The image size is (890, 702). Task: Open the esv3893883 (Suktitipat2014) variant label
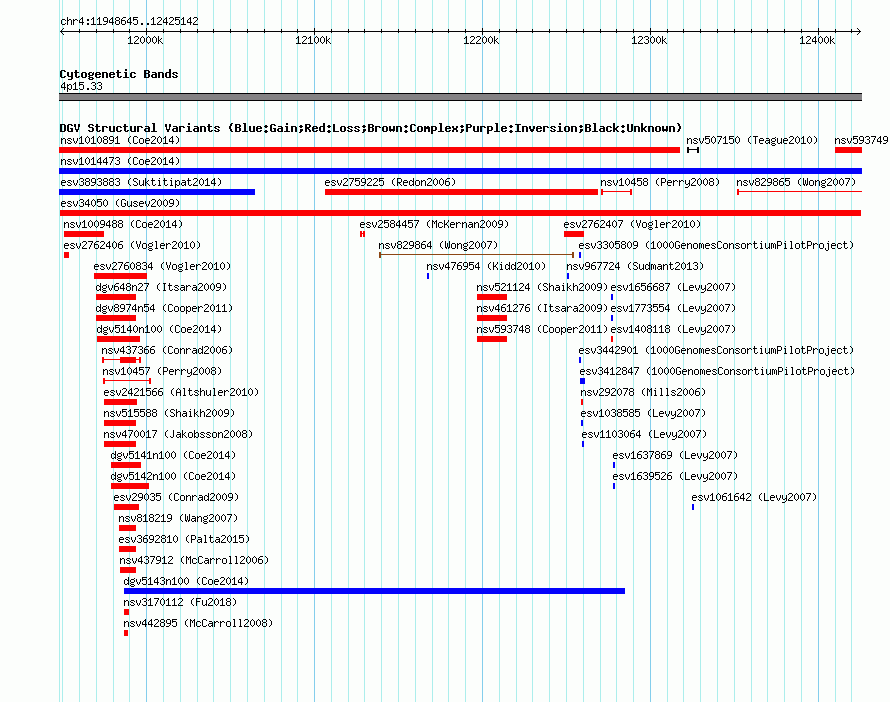tap(141, 182)
